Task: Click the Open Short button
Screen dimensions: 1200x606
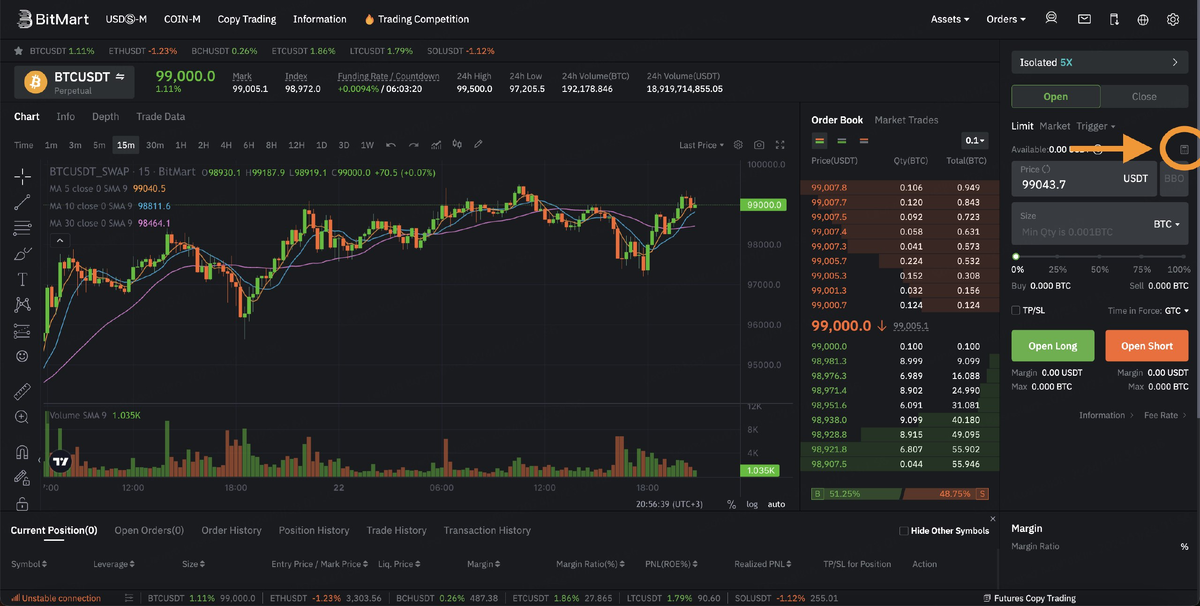Action: point(1146,346)
